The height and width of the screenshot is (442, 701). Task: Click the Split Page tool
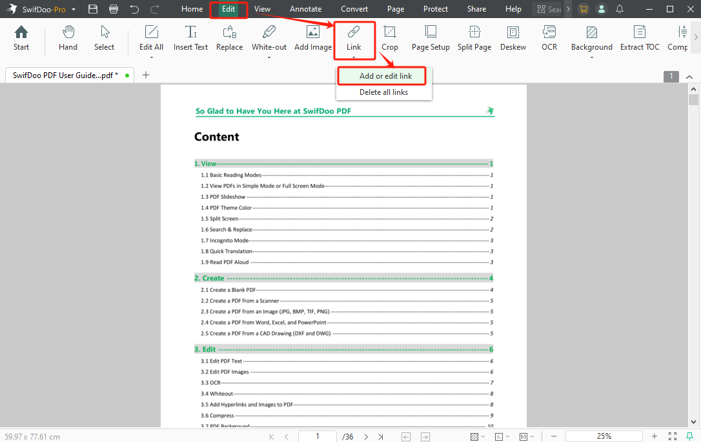click(x=474, y=38)
